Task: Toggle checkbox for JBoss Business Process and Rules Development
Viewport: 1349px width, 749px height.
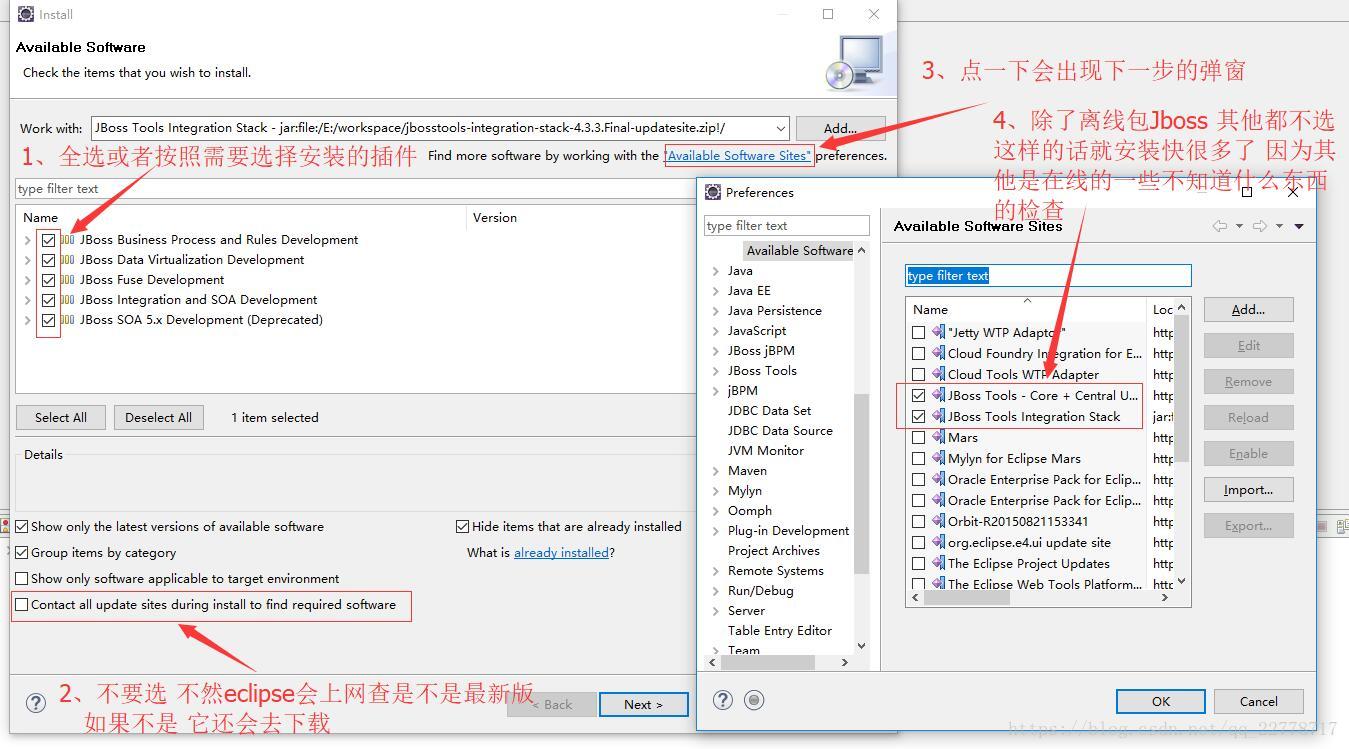Action: point(48,240)
